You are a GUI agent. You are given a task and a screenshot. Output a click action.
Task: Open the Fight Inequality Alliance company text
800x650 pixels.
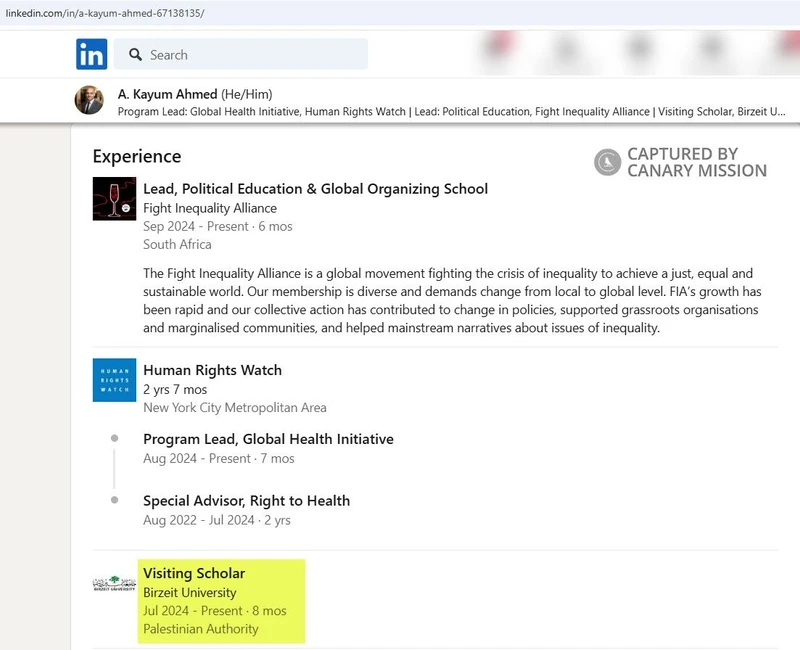[210, 208]
